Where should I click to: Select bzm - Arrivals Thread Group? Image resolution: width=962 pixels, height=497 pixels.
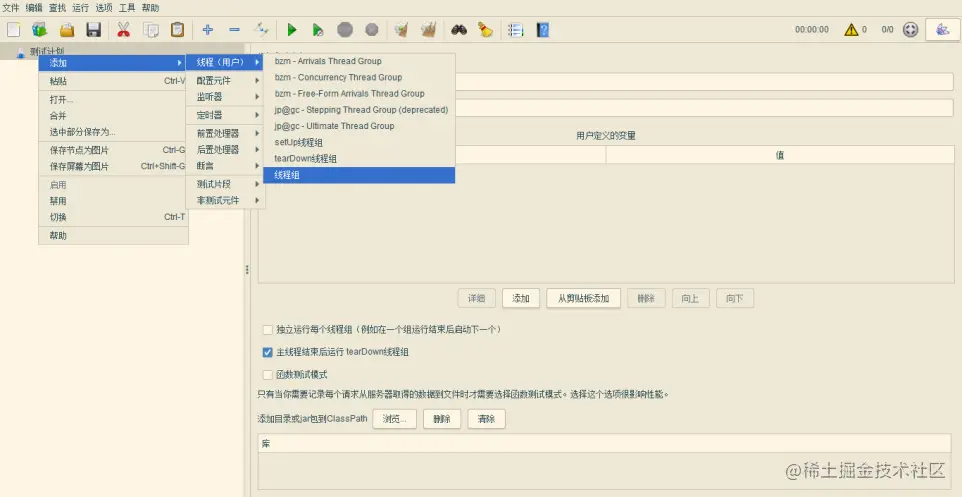tap(360, 61)
